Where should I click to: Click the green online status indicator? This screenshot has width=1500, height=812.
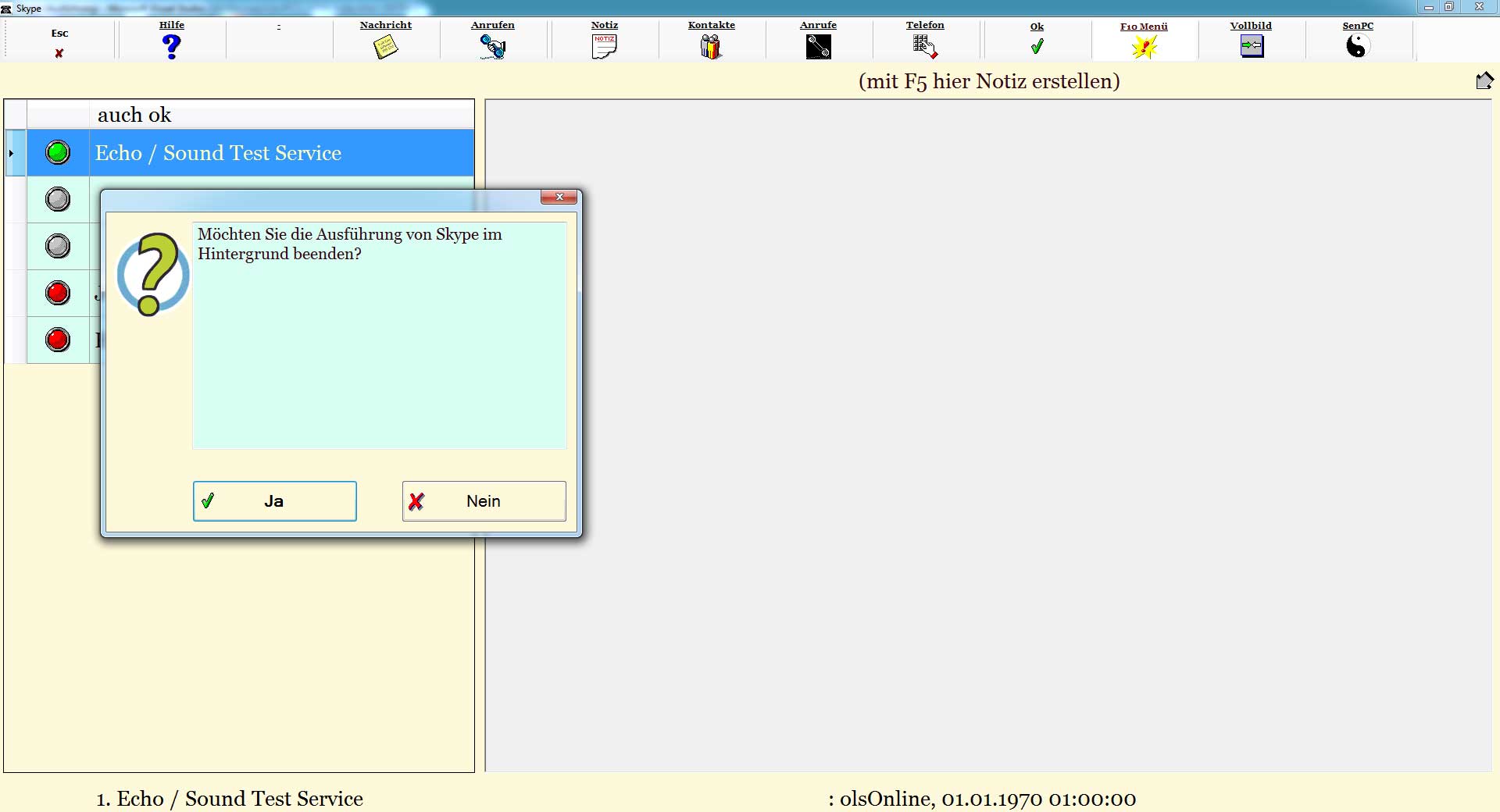(x=58, y=153)
